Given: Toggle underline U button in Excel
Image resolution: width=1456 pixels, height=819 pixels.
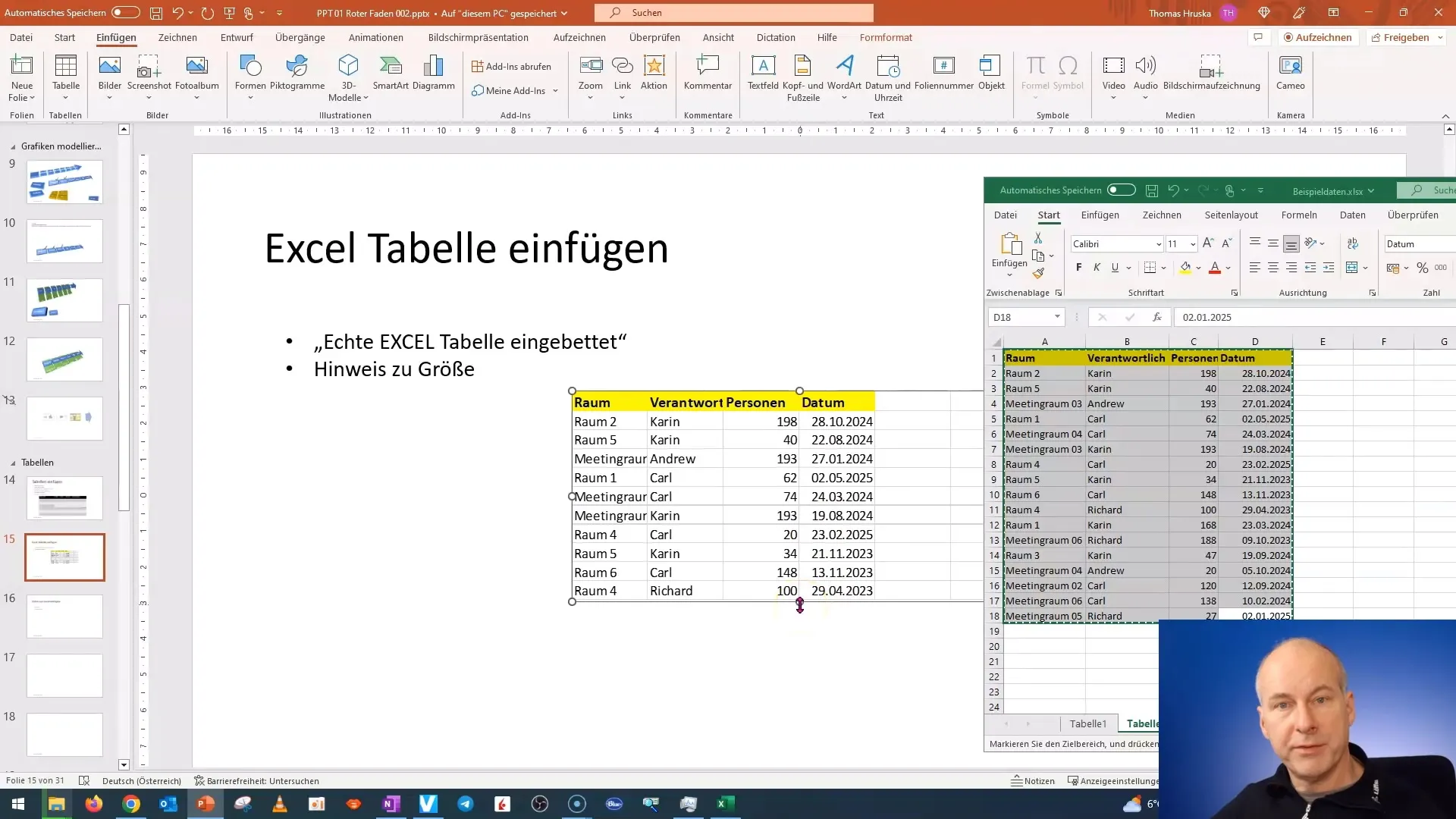Looking at the screenshot, I should point(1115,268).
